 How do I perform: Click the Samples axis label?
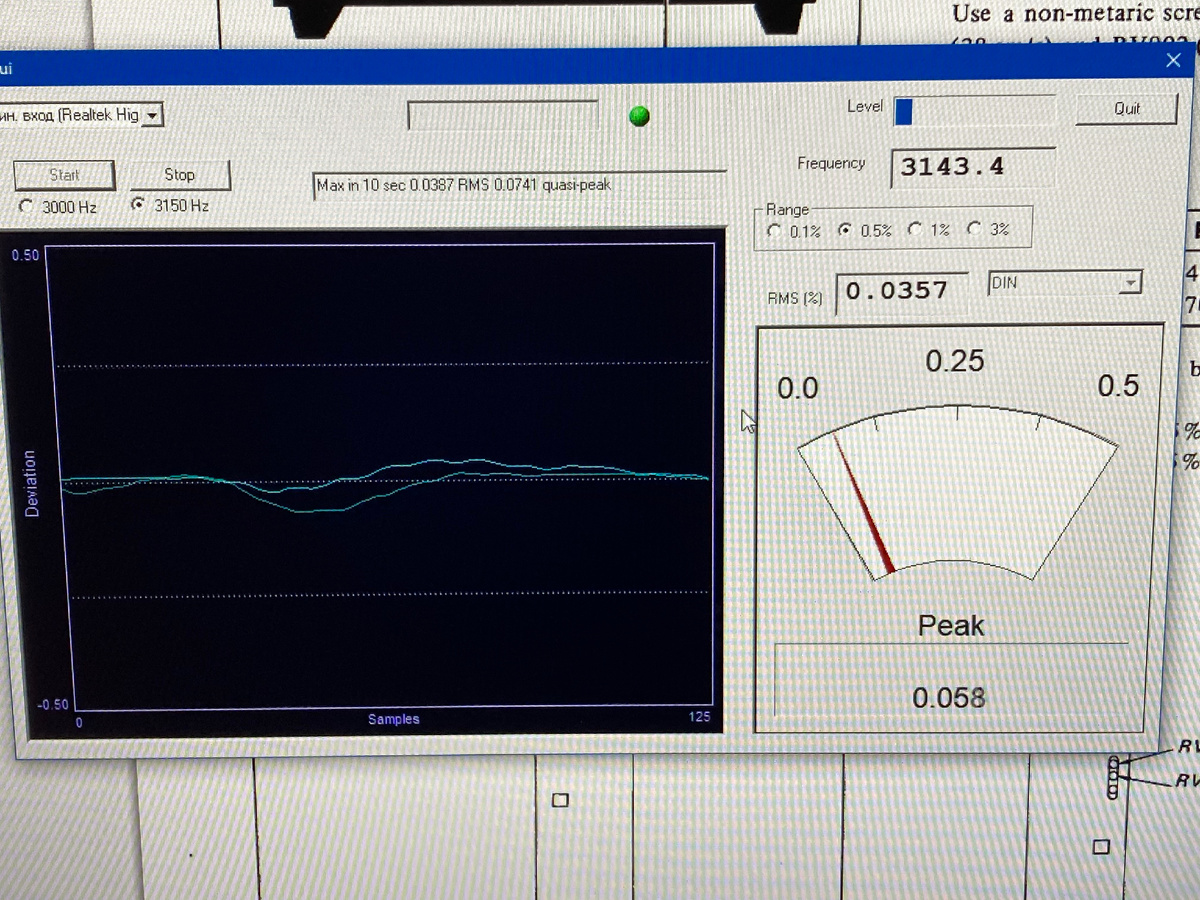(394, 719)
